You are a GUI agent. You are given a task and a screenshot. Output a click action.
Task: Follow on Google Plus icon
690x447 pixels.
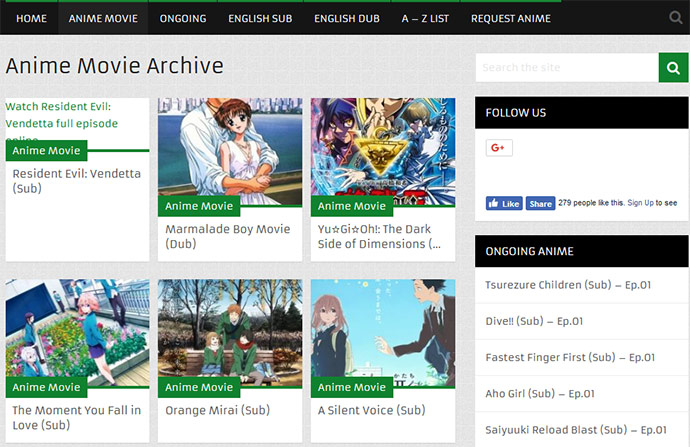[499, 148]
